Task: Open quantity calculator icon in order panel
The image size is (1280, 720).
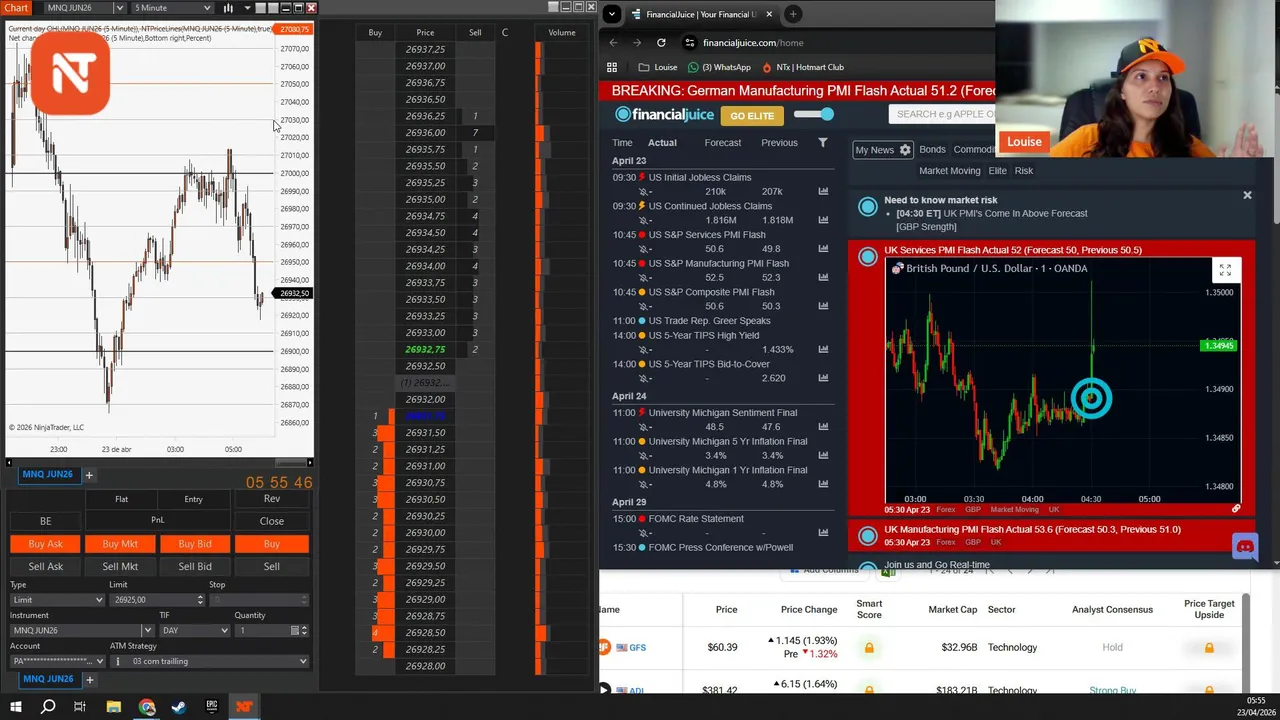Action: pyautogui.click(x=295, y=631)
